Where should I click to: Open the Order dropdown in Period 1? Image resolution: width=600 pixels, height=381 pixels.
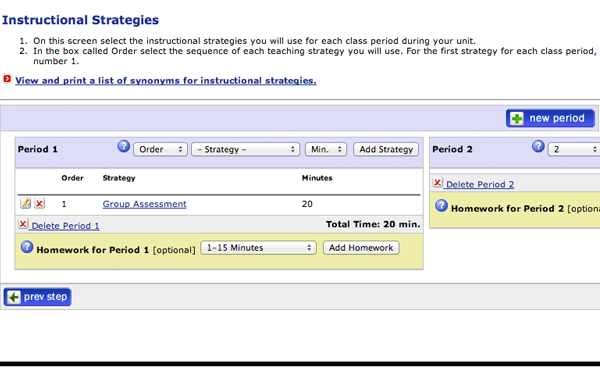pyautogui.click(x=160, y=149)
